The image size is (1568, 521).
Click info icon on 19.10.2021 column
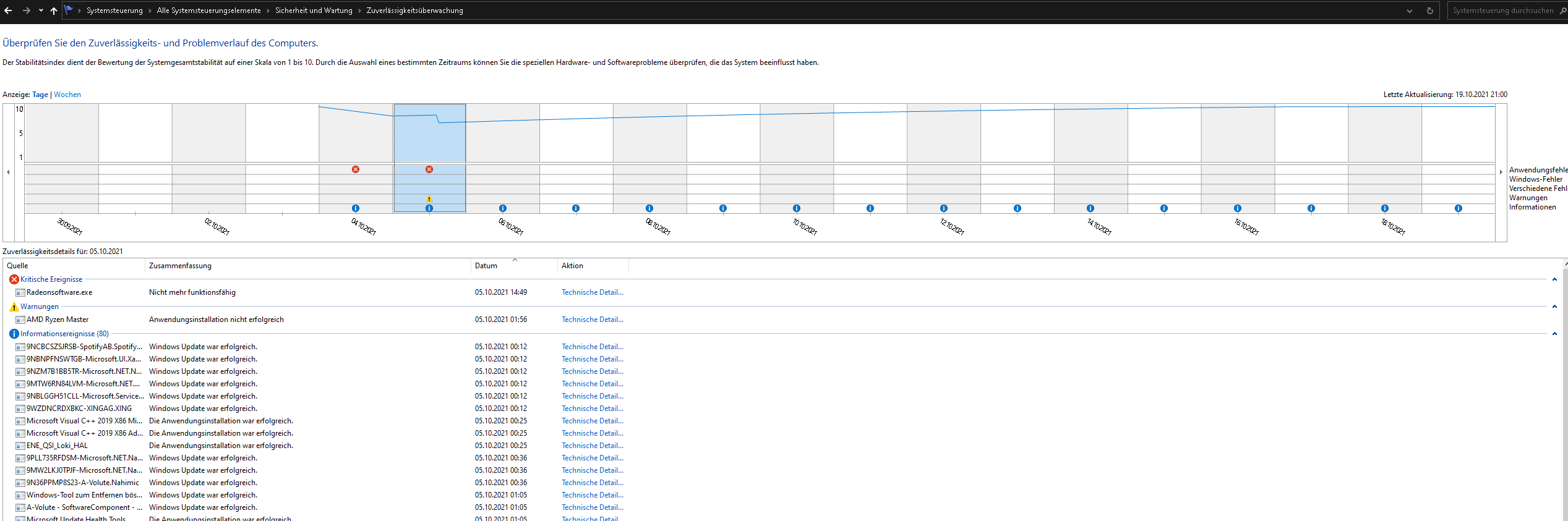click(1459, 208)
